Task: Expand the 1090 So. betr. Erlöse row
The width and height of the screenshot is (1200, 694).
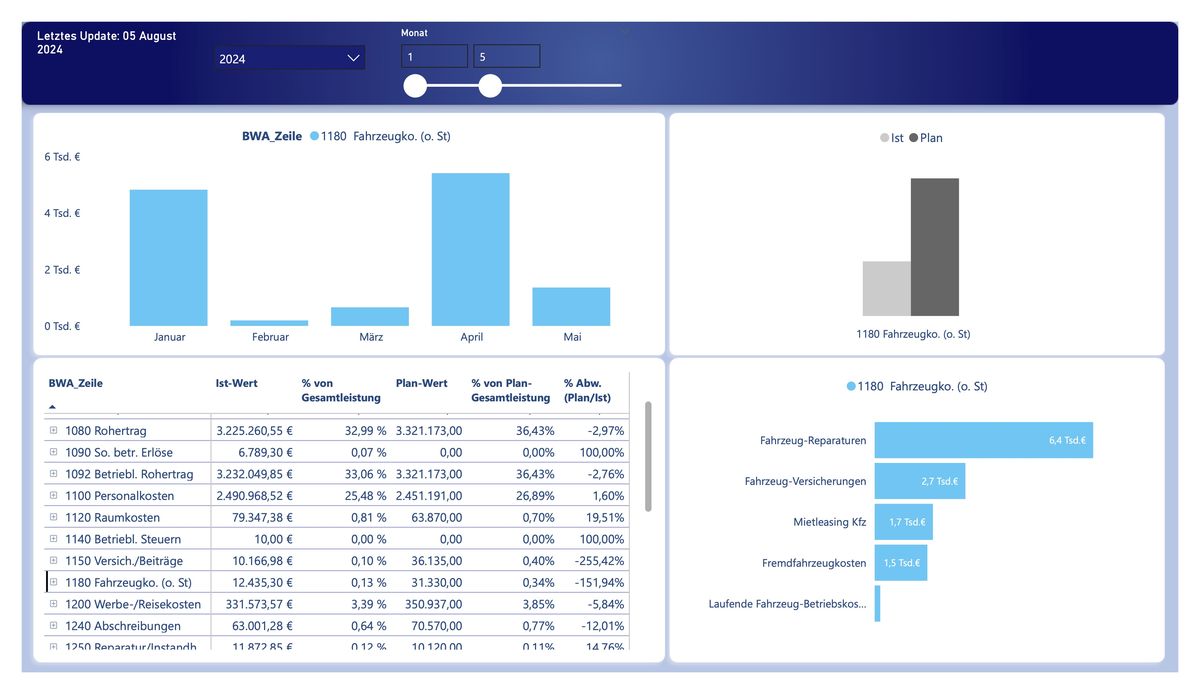Action: [54, 453]
